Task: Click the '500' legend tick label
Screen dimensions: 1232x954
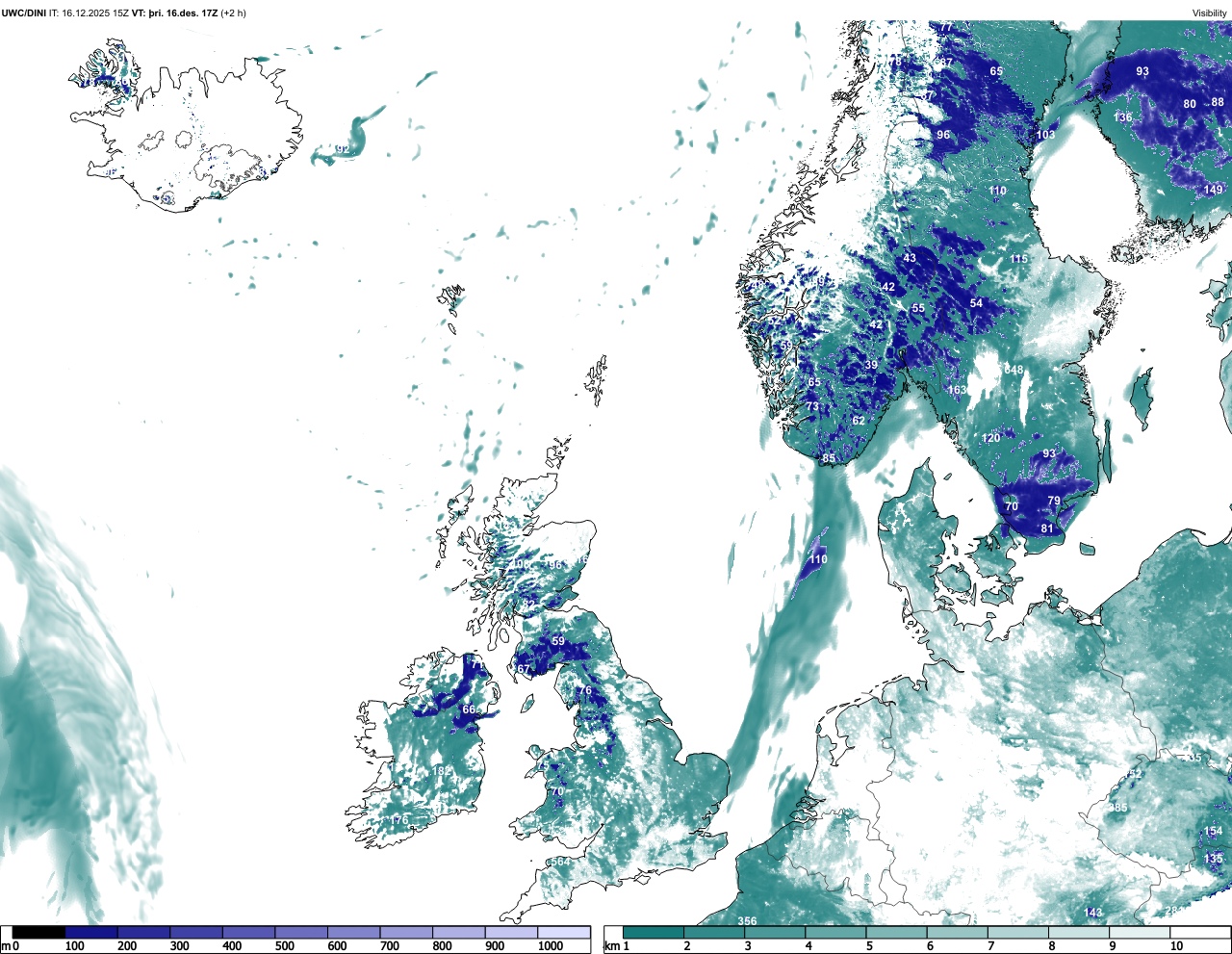Action: point(285,946)
